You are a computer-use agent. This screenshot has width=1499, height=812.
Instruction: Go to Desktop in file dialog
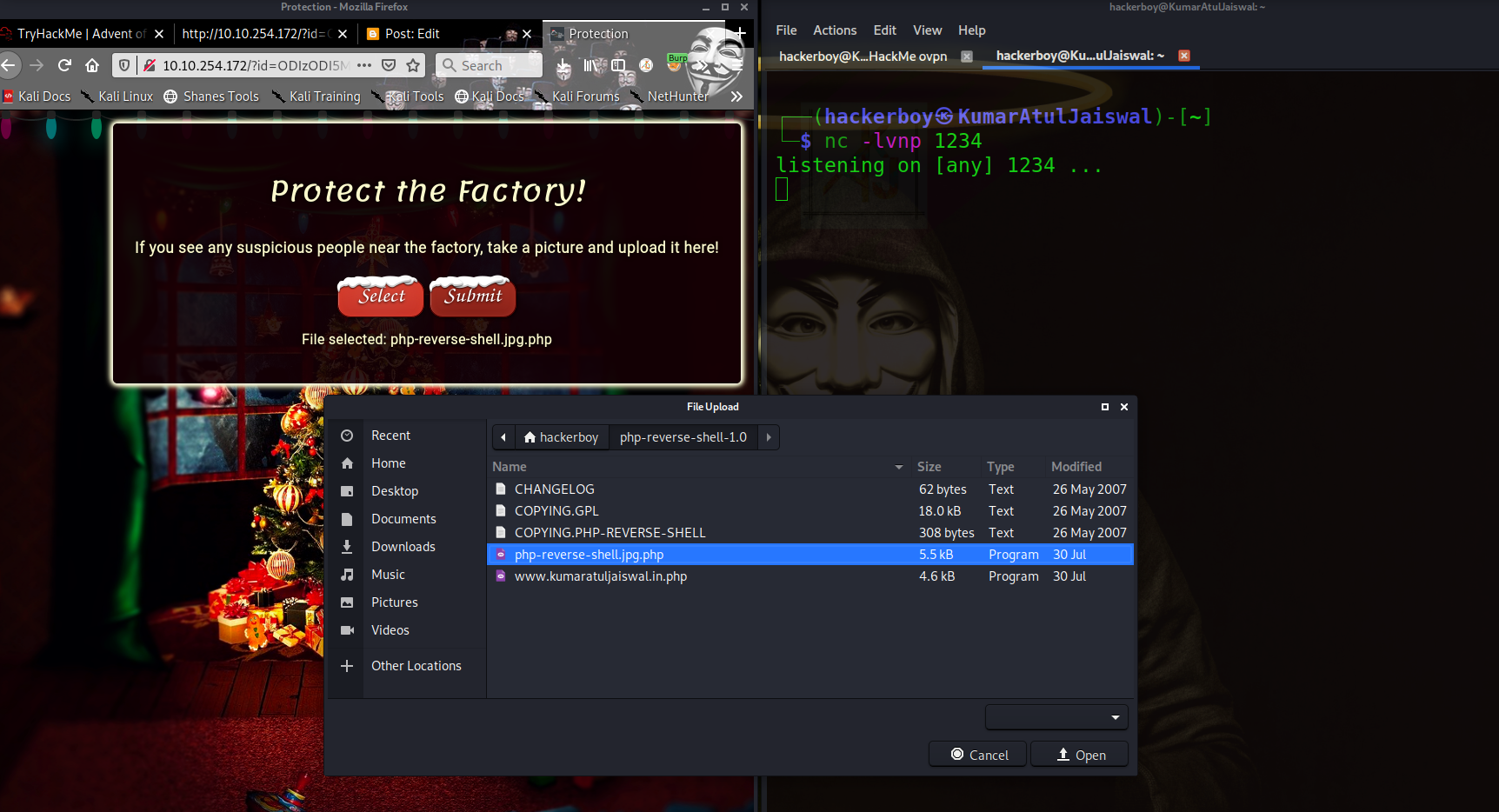click(x=394, y=491)
